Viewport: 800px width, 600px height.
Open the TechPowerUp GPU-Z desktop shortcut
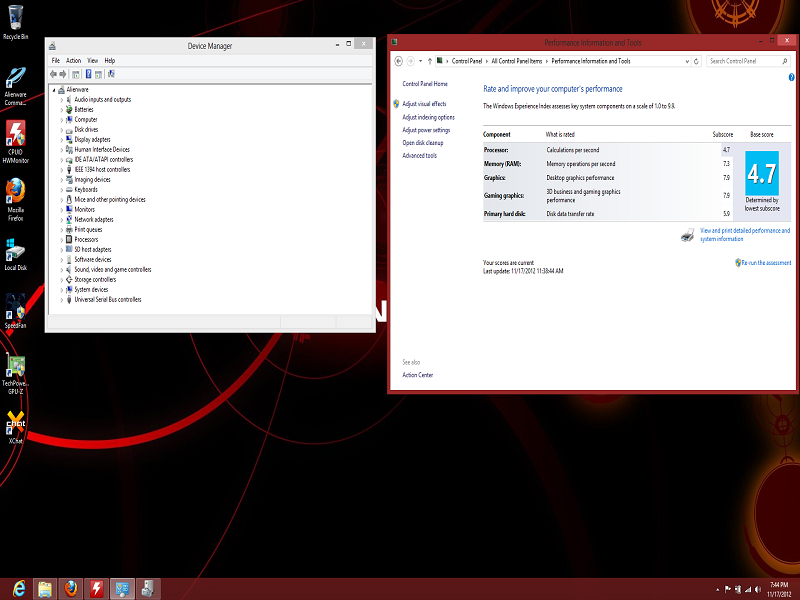pos(15,374)
